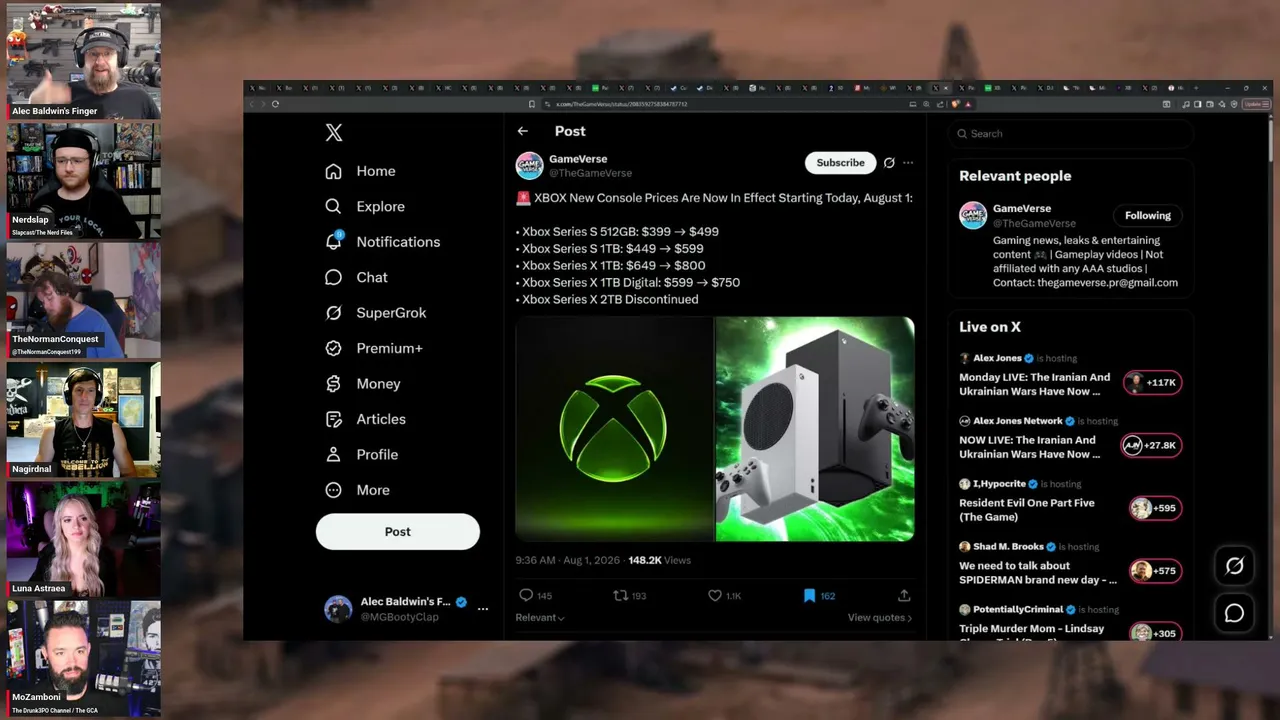Open floating chat bubble button
The width and height of the screenshot is (1280, 720).
(x=1235, y=614)
